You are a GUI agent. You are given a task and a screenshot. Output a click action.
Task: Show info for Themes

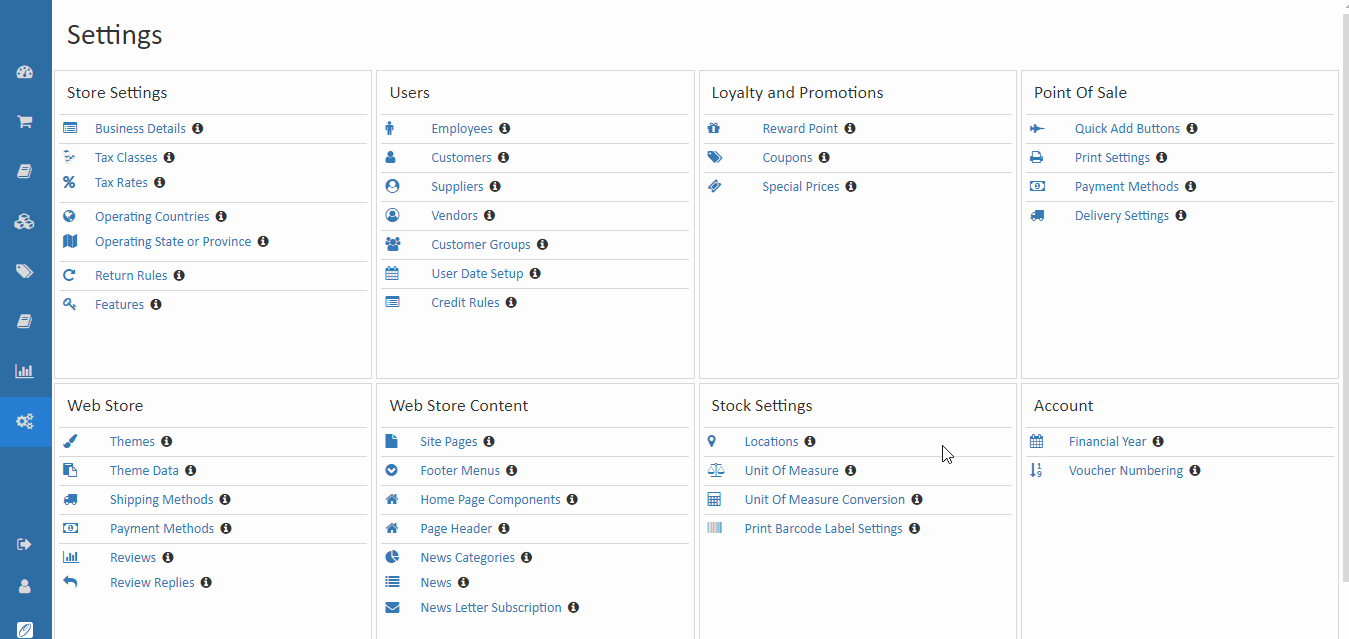[167, 442]
